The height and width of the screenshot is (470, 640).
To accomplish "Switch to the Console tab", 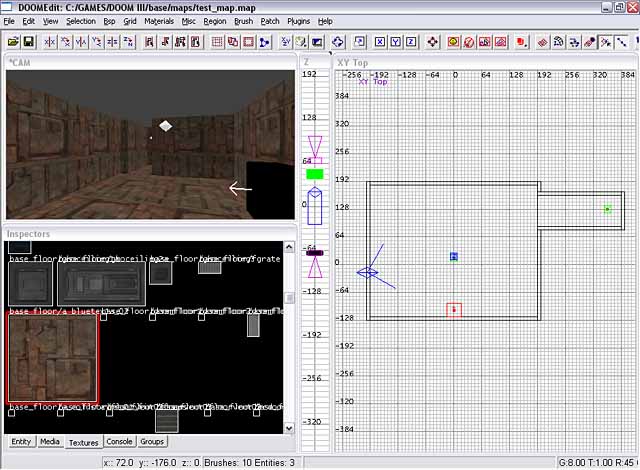I will point(119,441).
